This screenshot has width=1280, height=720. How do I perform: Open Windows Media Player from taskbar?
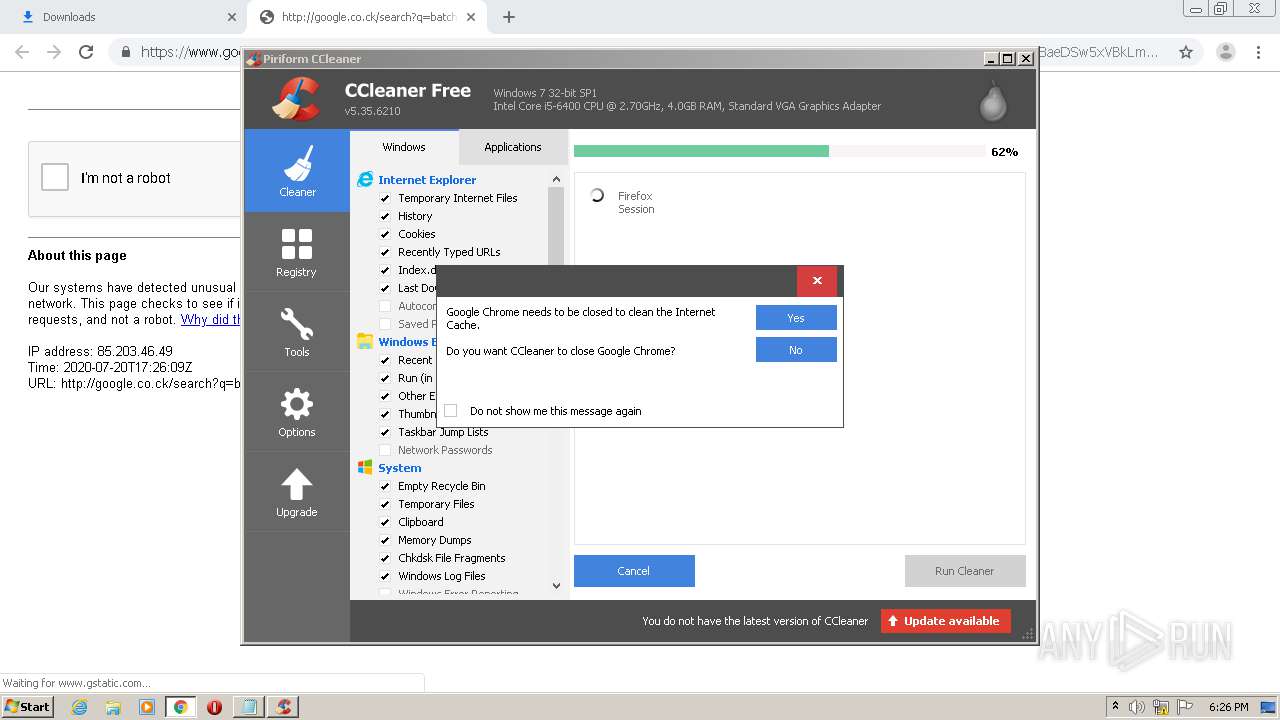(x=147, y=707)
